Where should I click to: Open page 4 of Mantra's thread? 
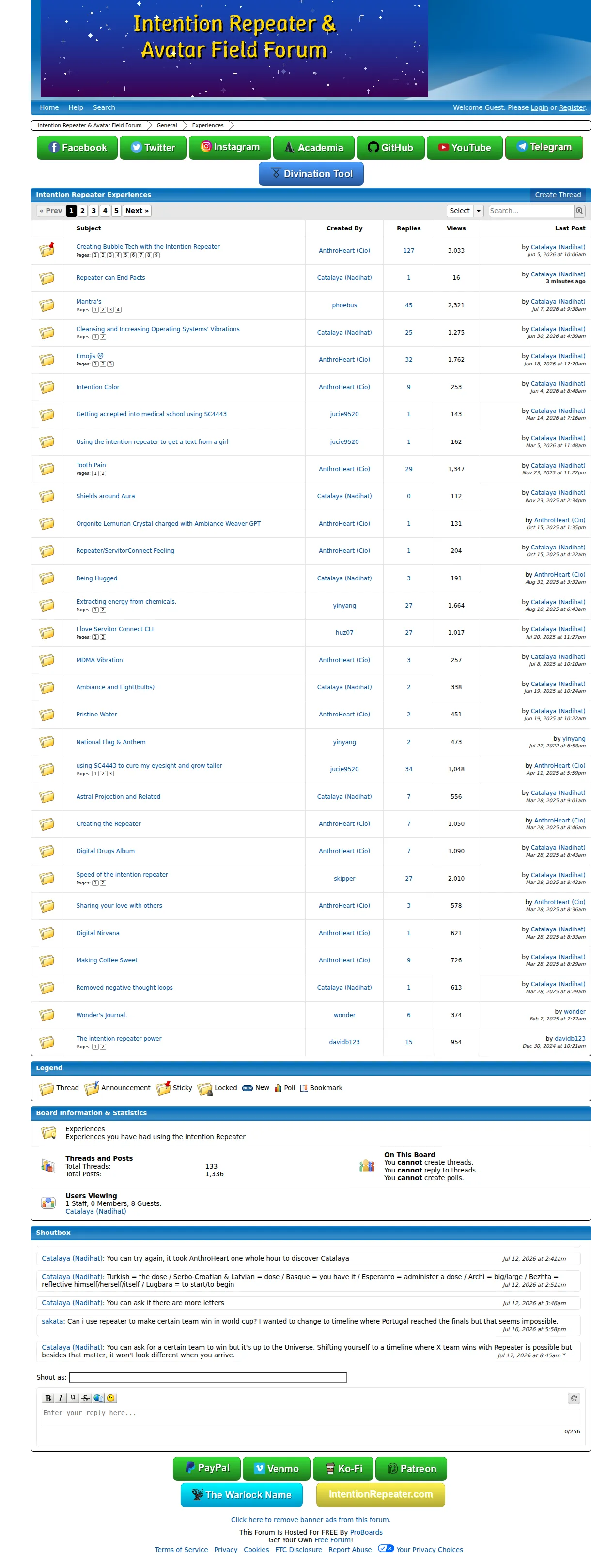(118, 310)
